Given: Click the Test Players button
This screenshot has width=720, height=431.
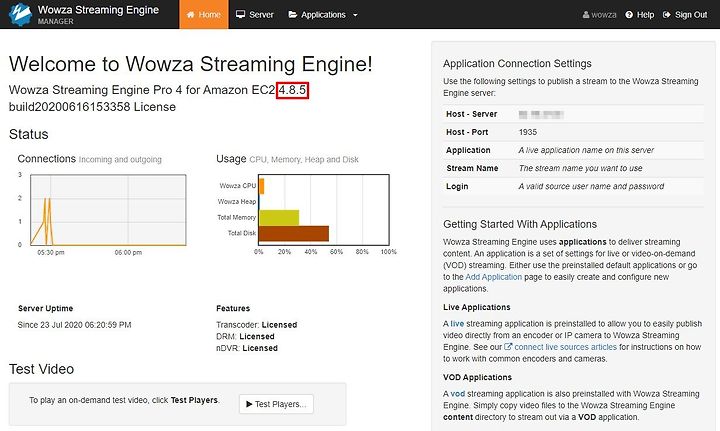Looking at the screenshot, I should [276, 404].
